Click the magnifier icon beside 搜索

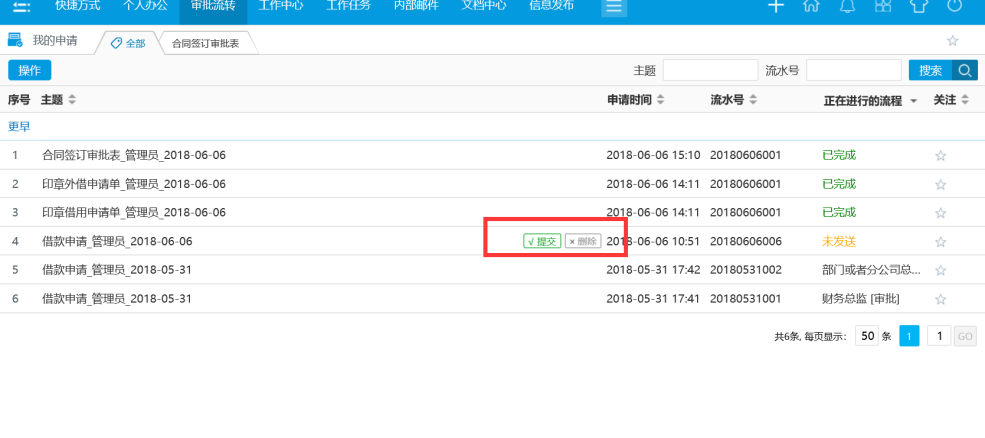pos(965,70)
